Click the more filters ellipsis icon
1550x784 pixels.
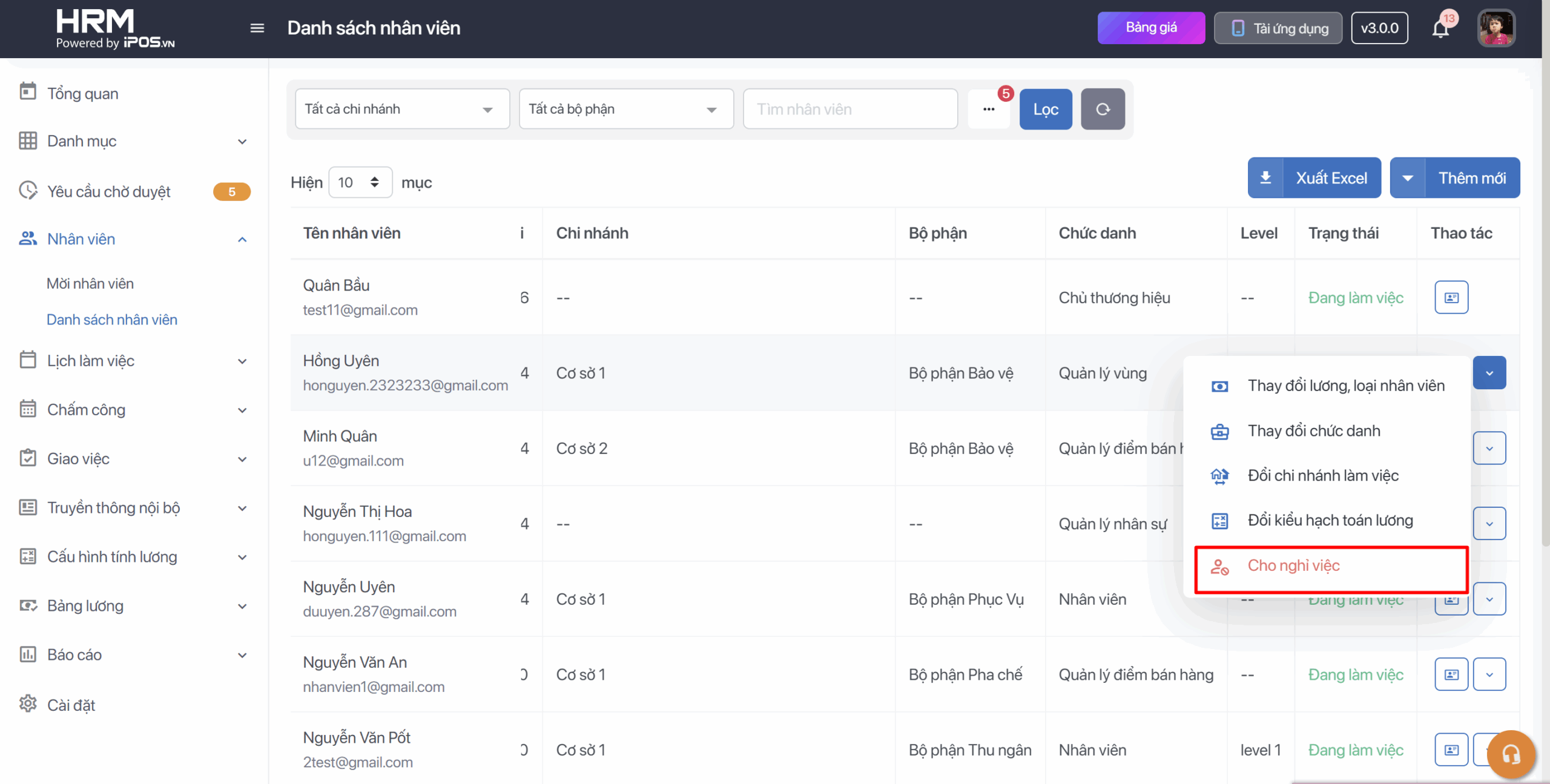coord(989,109)
